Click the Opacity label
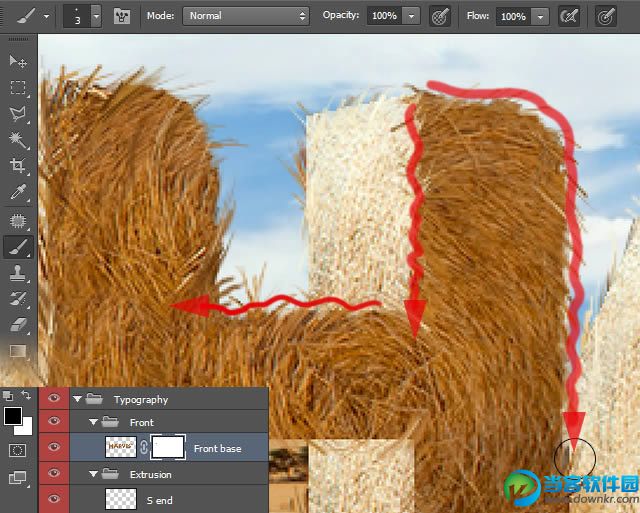Screen dimensions: 640x513 coord(341,15)
